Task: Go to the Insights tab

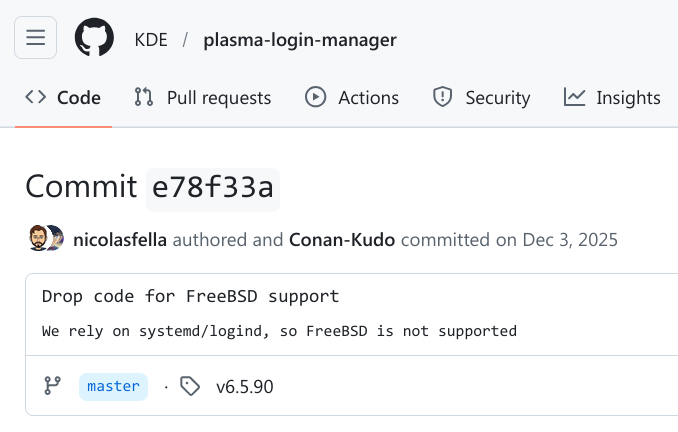Action: (612, 97)
